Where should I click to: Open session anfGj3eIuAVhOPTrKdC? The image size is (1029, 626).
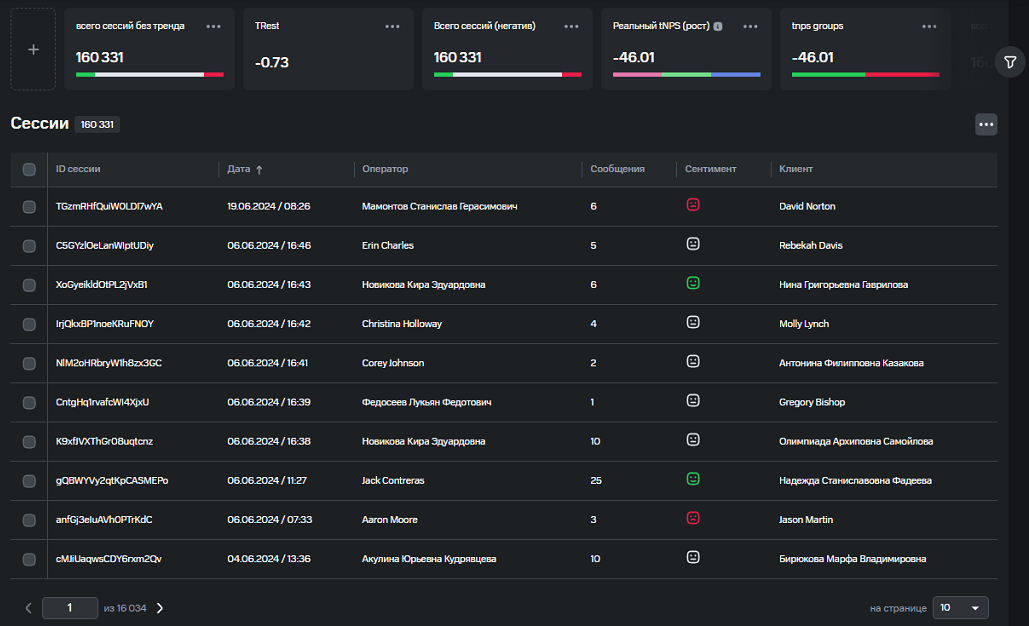[x=104, y=520]
